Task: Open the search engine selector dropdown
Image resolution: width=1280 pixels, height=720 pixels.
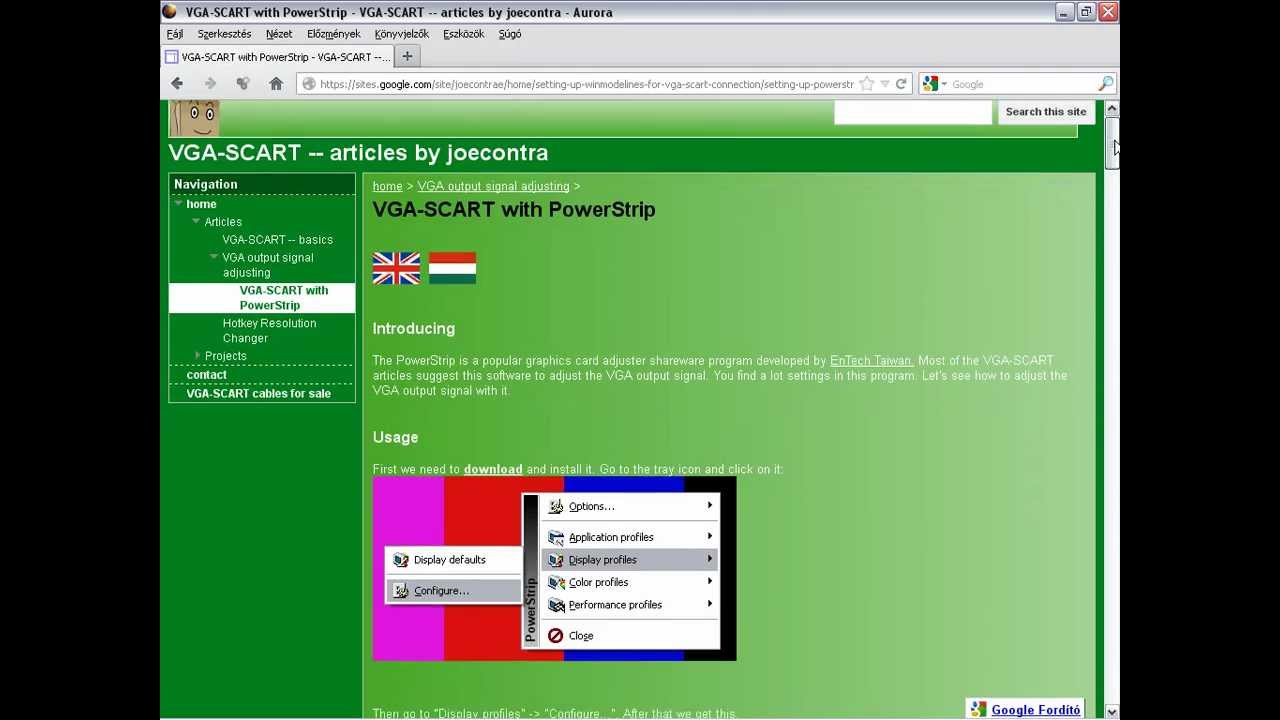Action: click(943, 84)
